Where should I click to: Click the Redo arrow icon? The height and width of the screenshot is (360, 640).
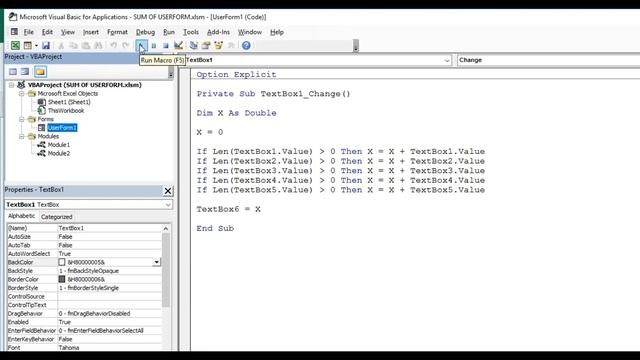[126, 45]
